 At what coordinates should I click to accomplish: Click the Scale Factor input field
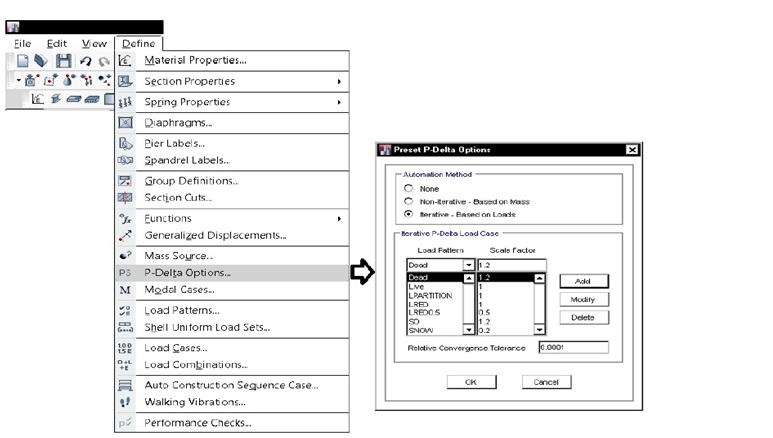coord(512,265)
